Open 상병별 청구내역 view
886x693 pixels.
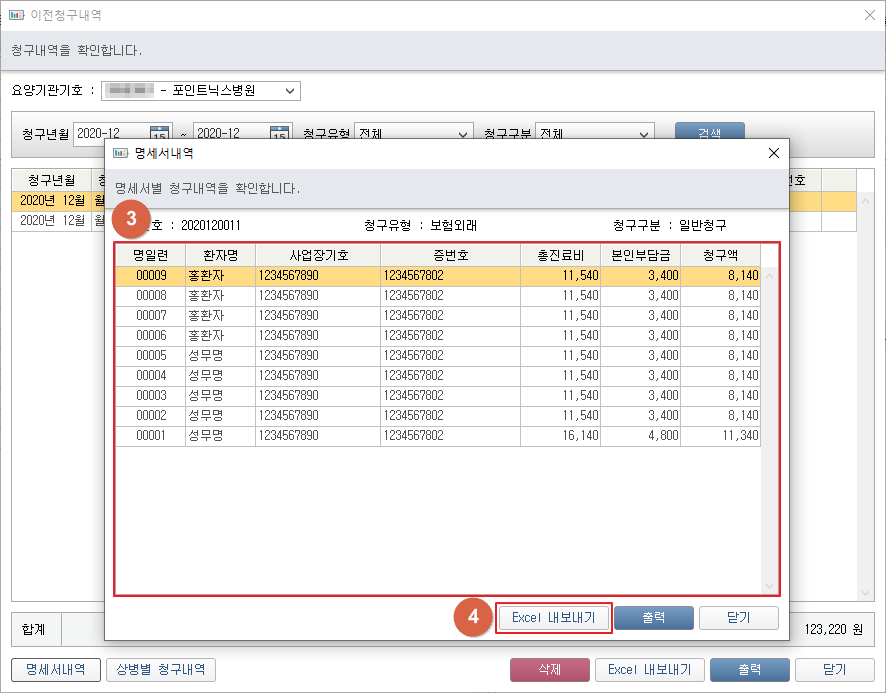click(160, 670)
